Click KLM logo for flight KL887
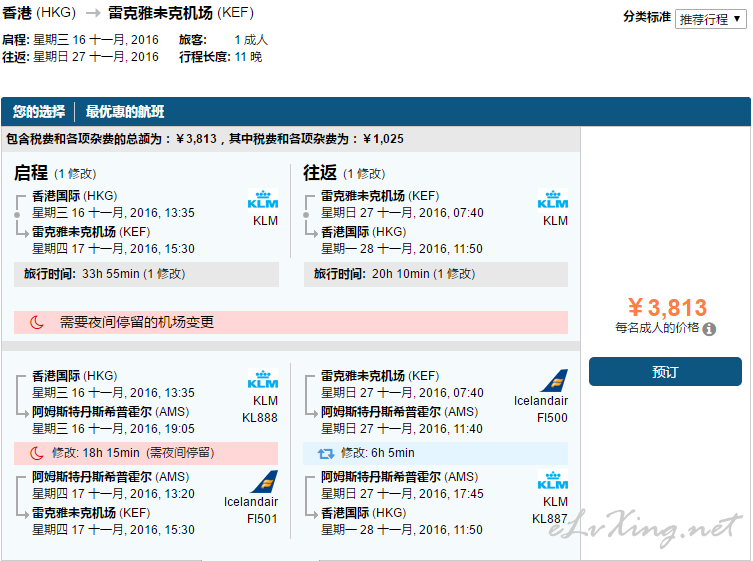This screenshot has width=753, height=561. [x=553, y=480]
